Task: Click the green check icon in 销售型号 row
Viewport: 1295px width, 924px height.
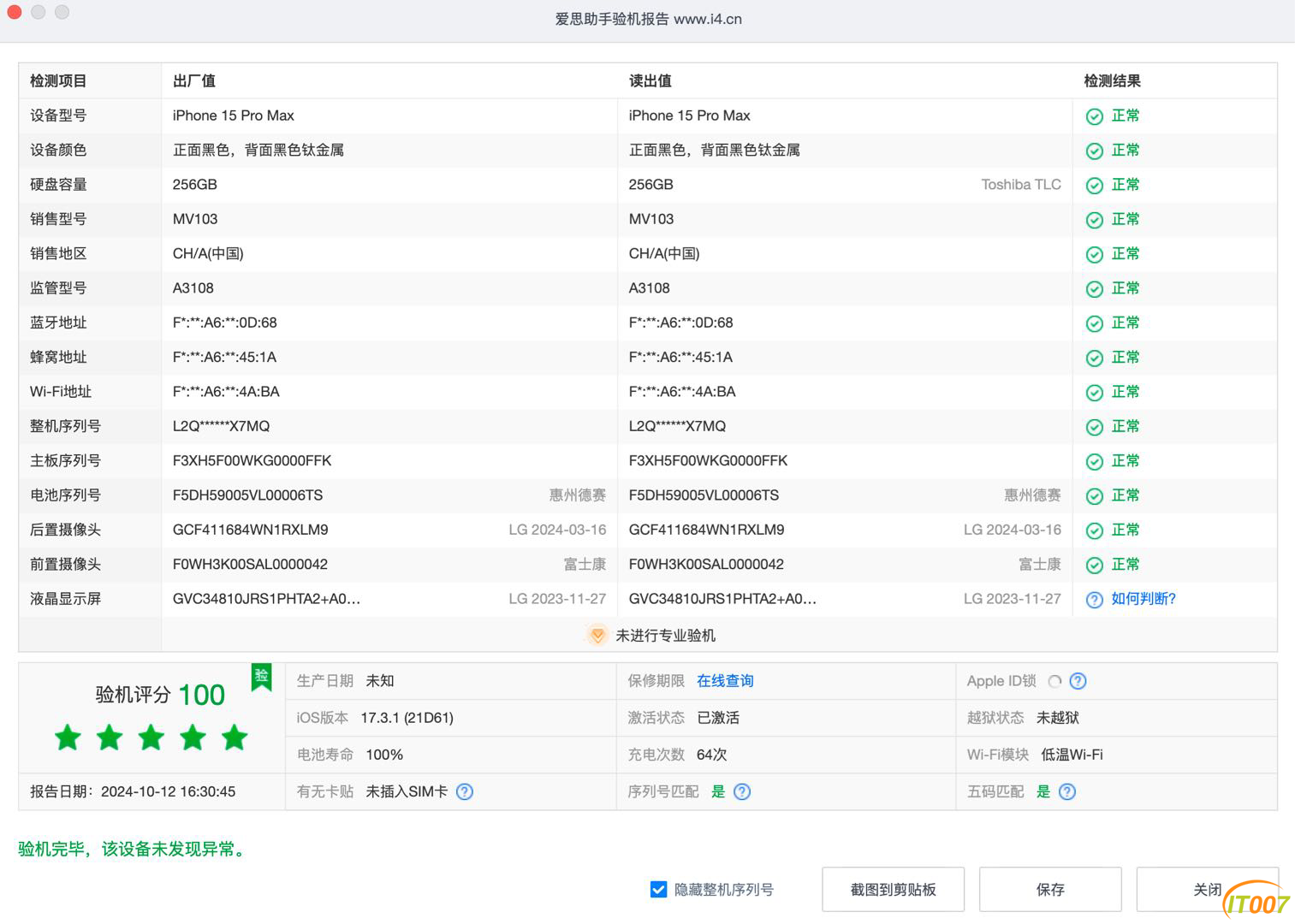Action: click(1094, 220)
